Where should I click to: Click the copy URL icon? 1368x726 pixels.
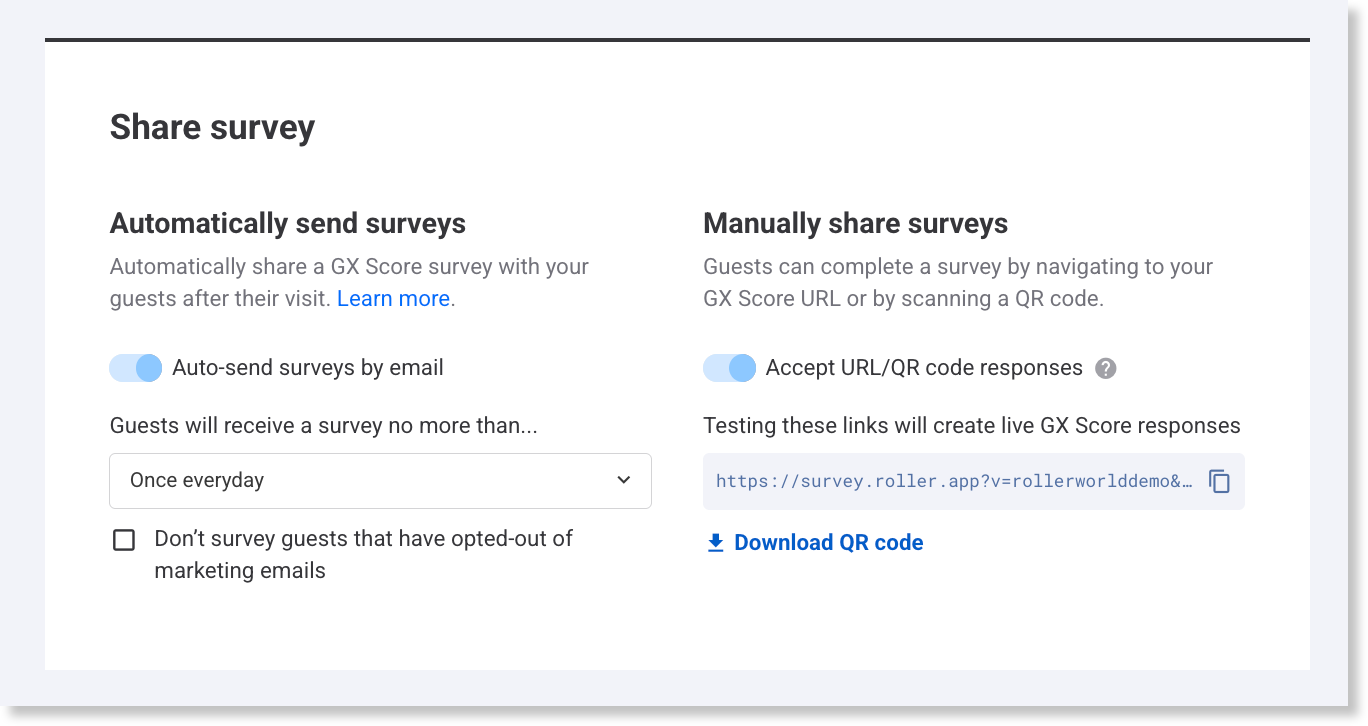1219,481
